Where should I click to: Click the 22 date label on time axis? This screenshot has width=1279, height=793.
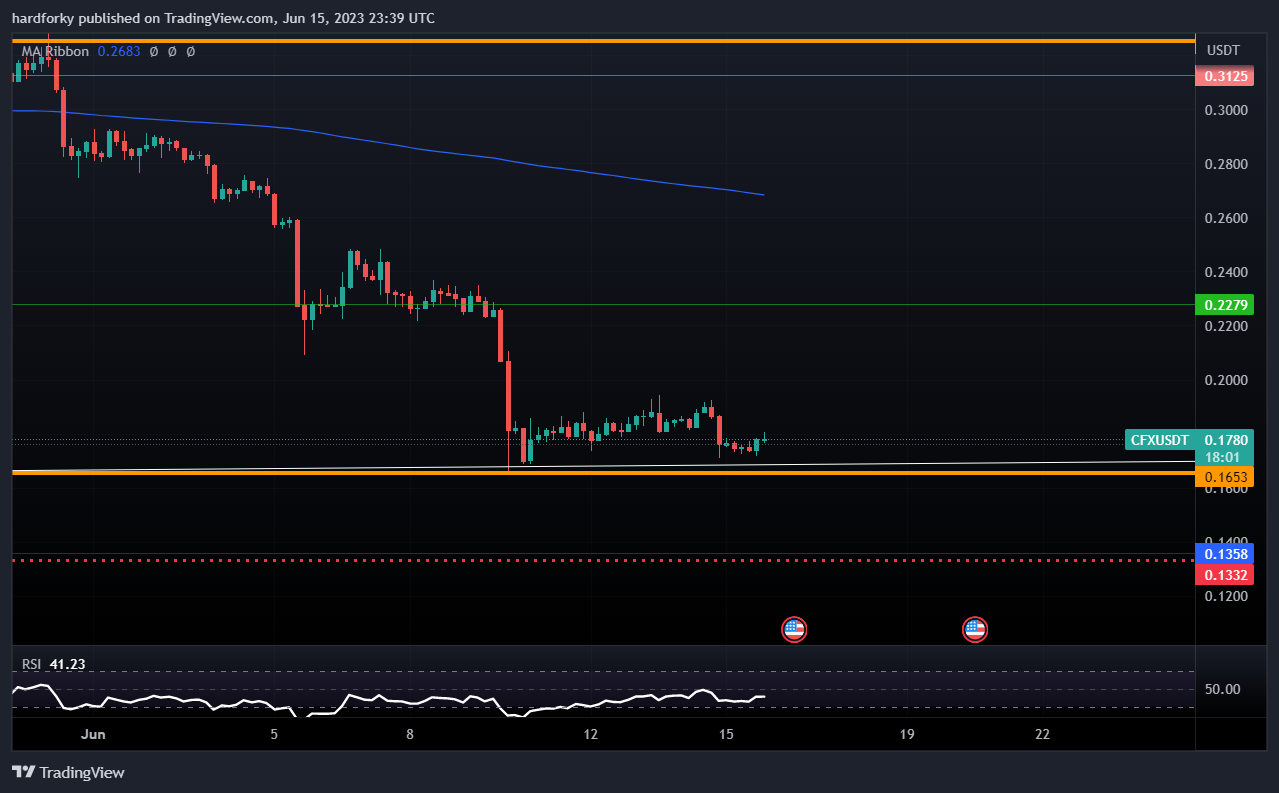tap(1043, 734)
